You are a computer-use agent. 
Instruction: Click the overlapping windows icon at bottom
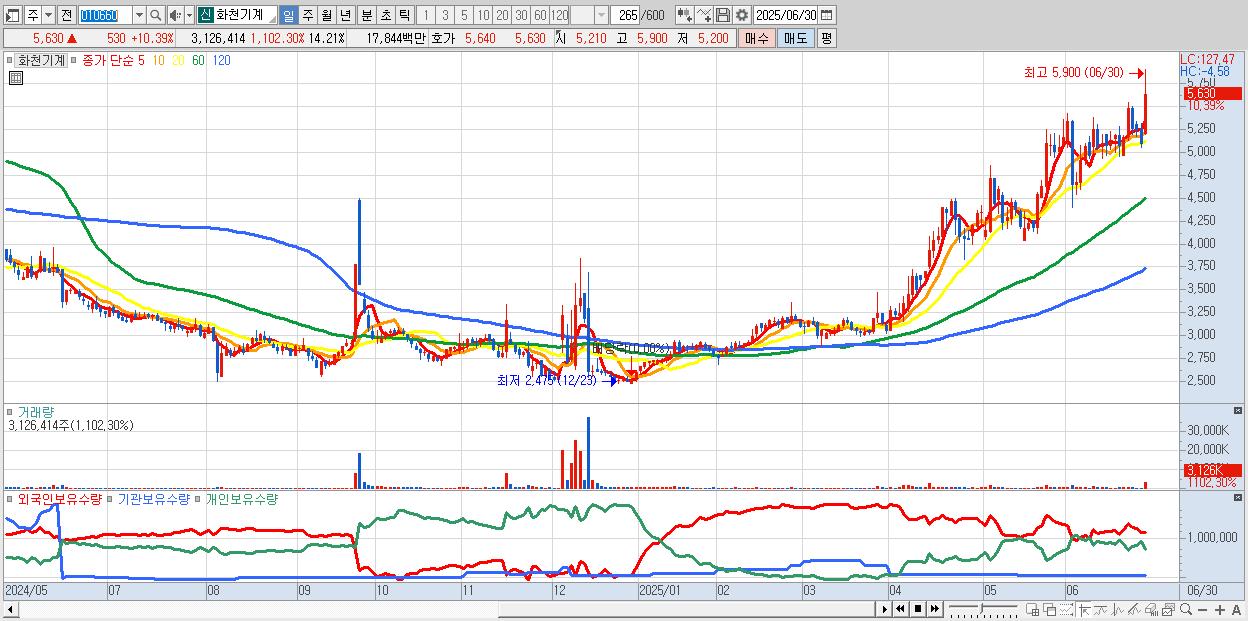pos(1050,609)
